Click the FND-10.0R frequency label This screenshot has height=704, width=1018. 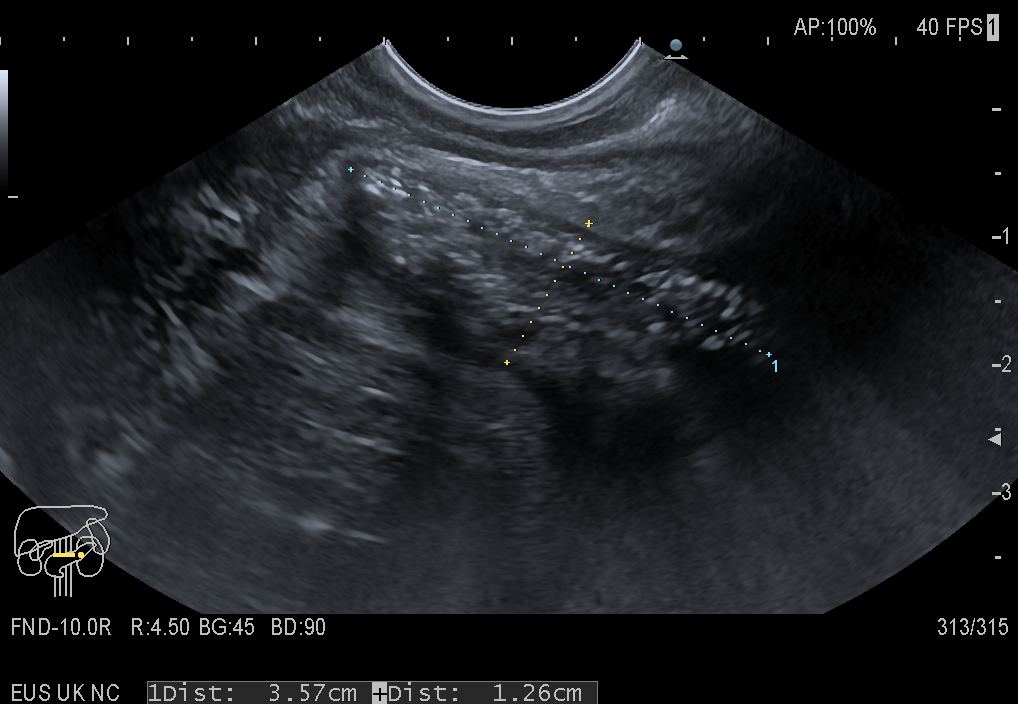[x=63, y=627]
